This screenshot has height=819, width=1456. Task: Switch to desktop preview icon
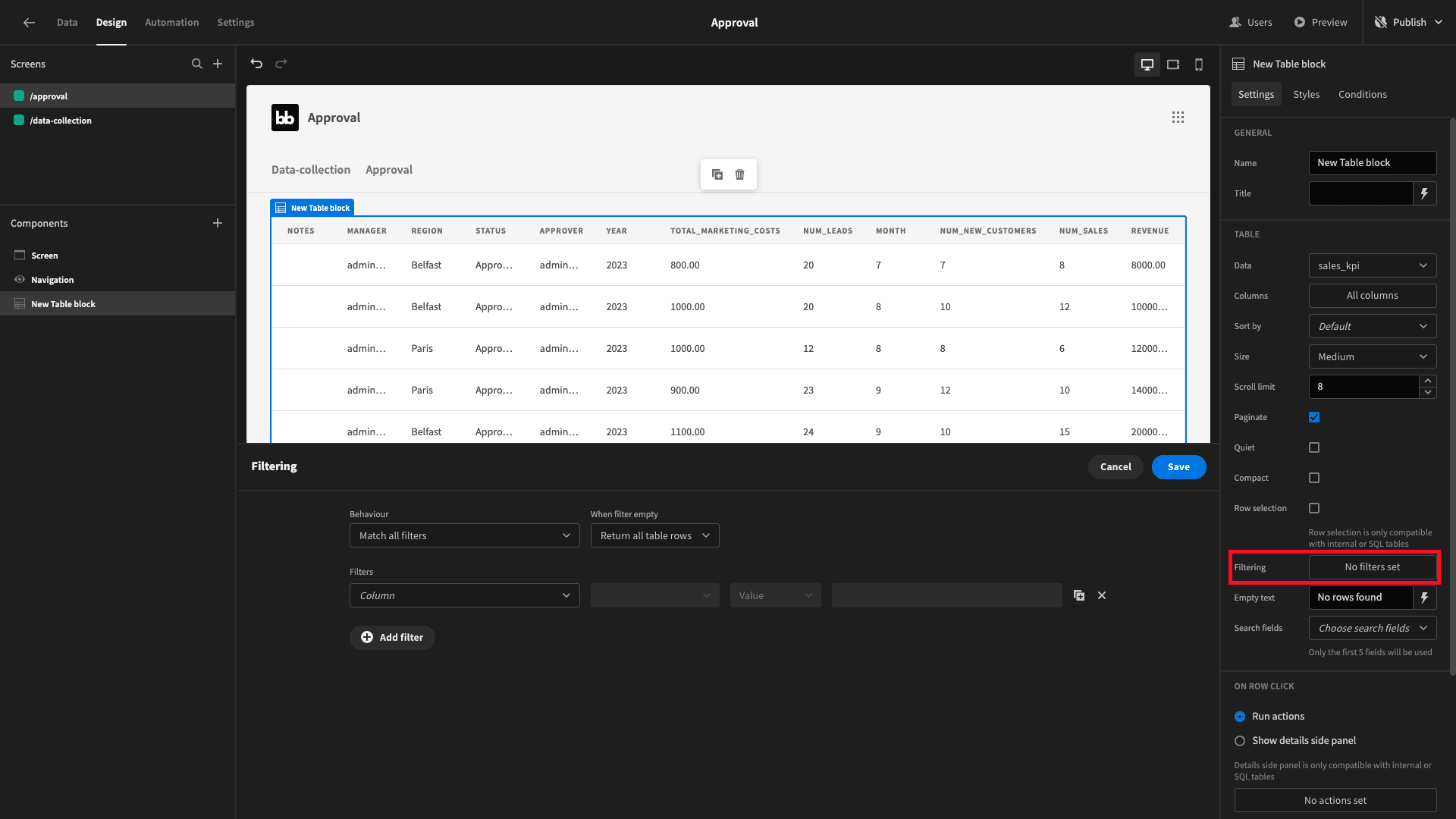click(1147, 64)
